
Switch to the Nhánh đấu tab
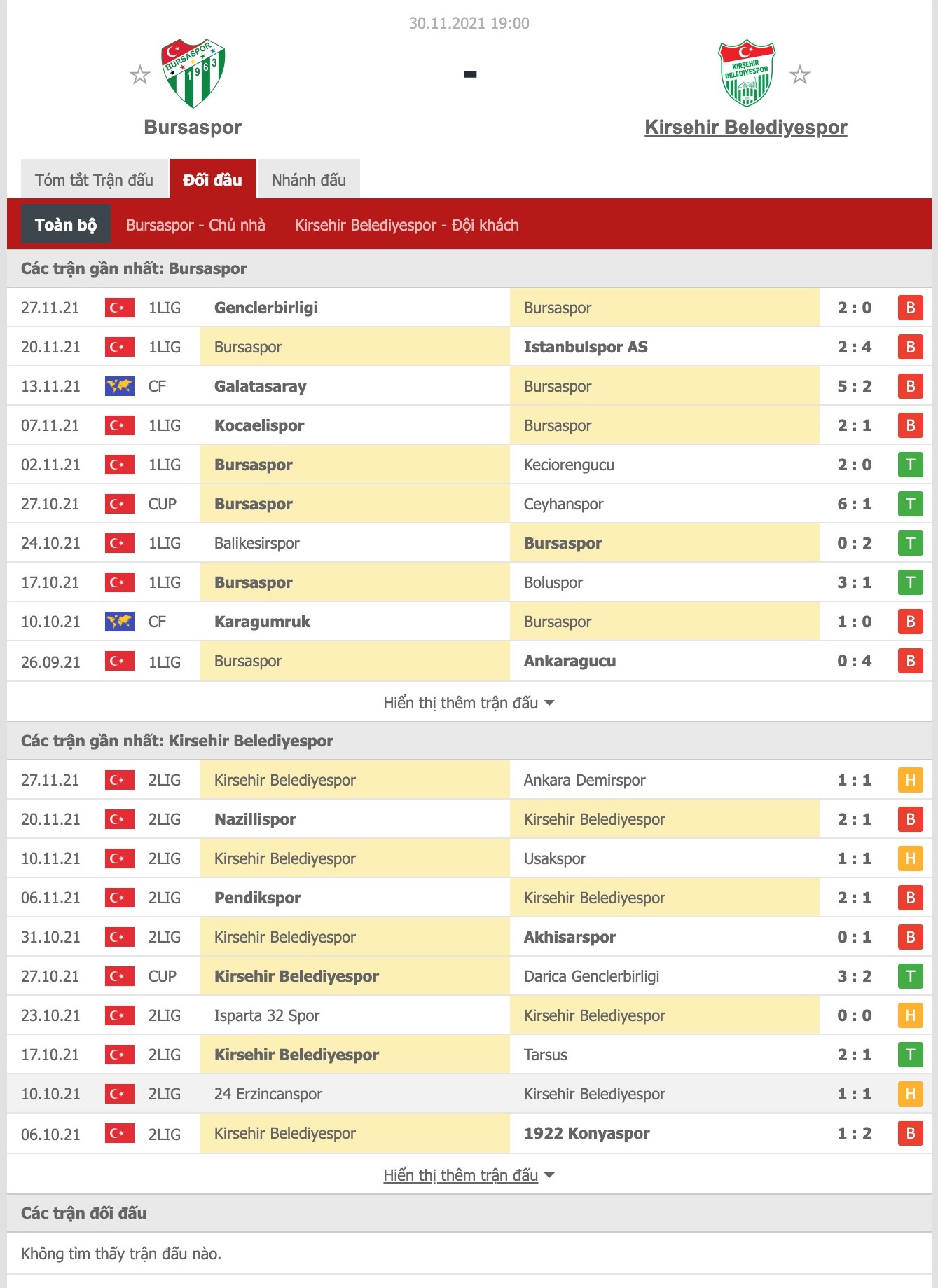(309, 180)
